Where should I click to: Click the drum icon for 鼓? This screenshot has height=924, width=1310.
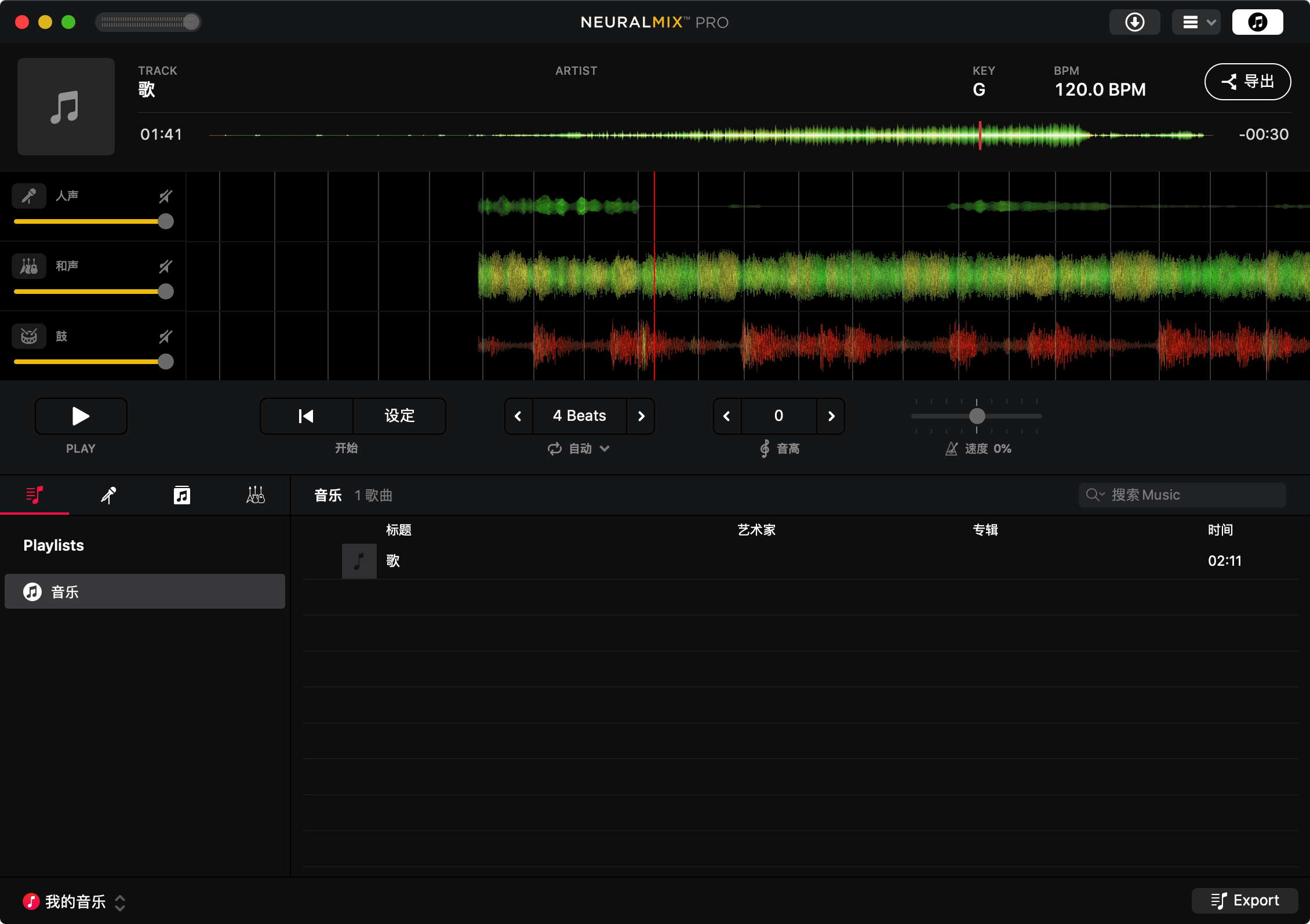[x=29, y=336]
